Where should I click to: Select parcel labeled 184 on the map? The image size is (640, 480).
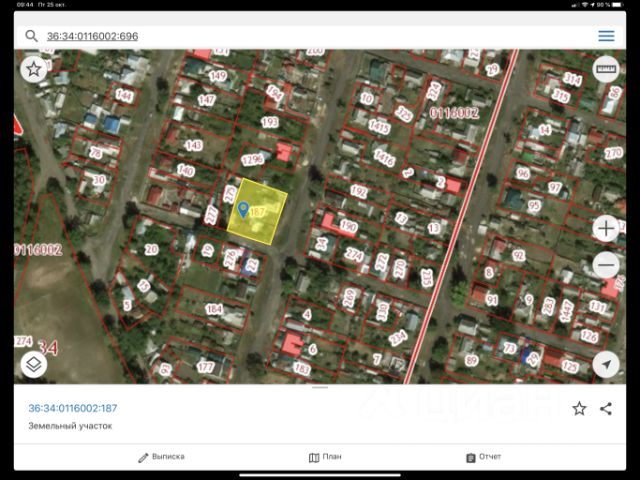(214, 309)
